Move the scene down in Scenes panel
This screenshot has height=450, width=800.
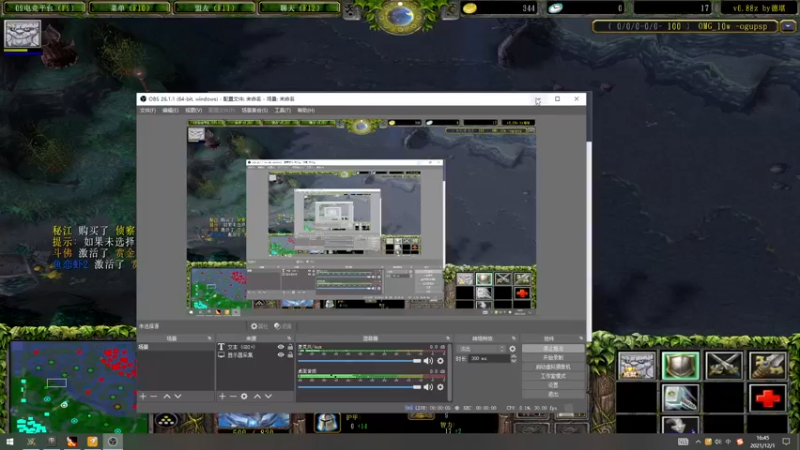178,396
